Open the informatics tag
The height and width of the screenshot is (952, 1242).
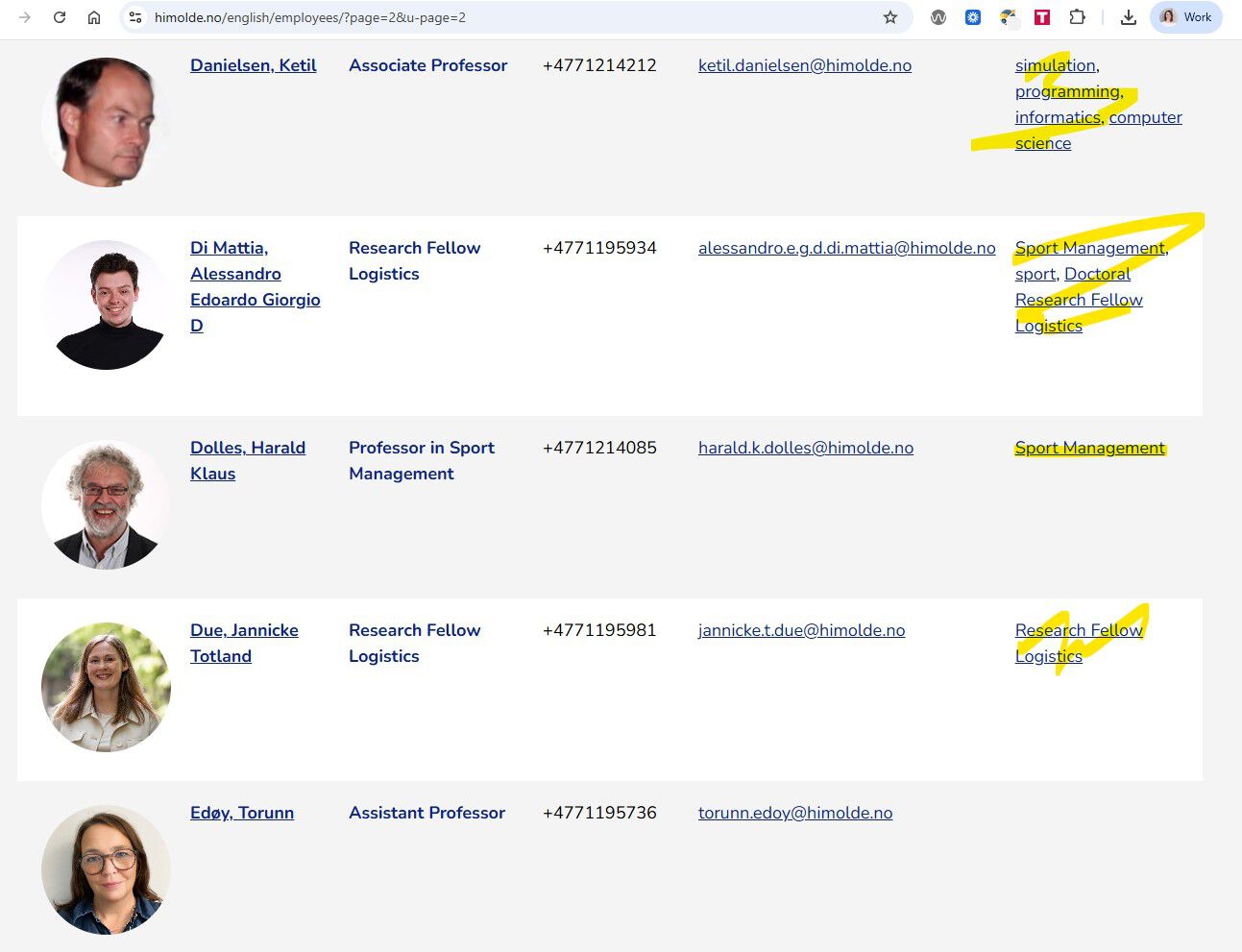[1058, 117]
